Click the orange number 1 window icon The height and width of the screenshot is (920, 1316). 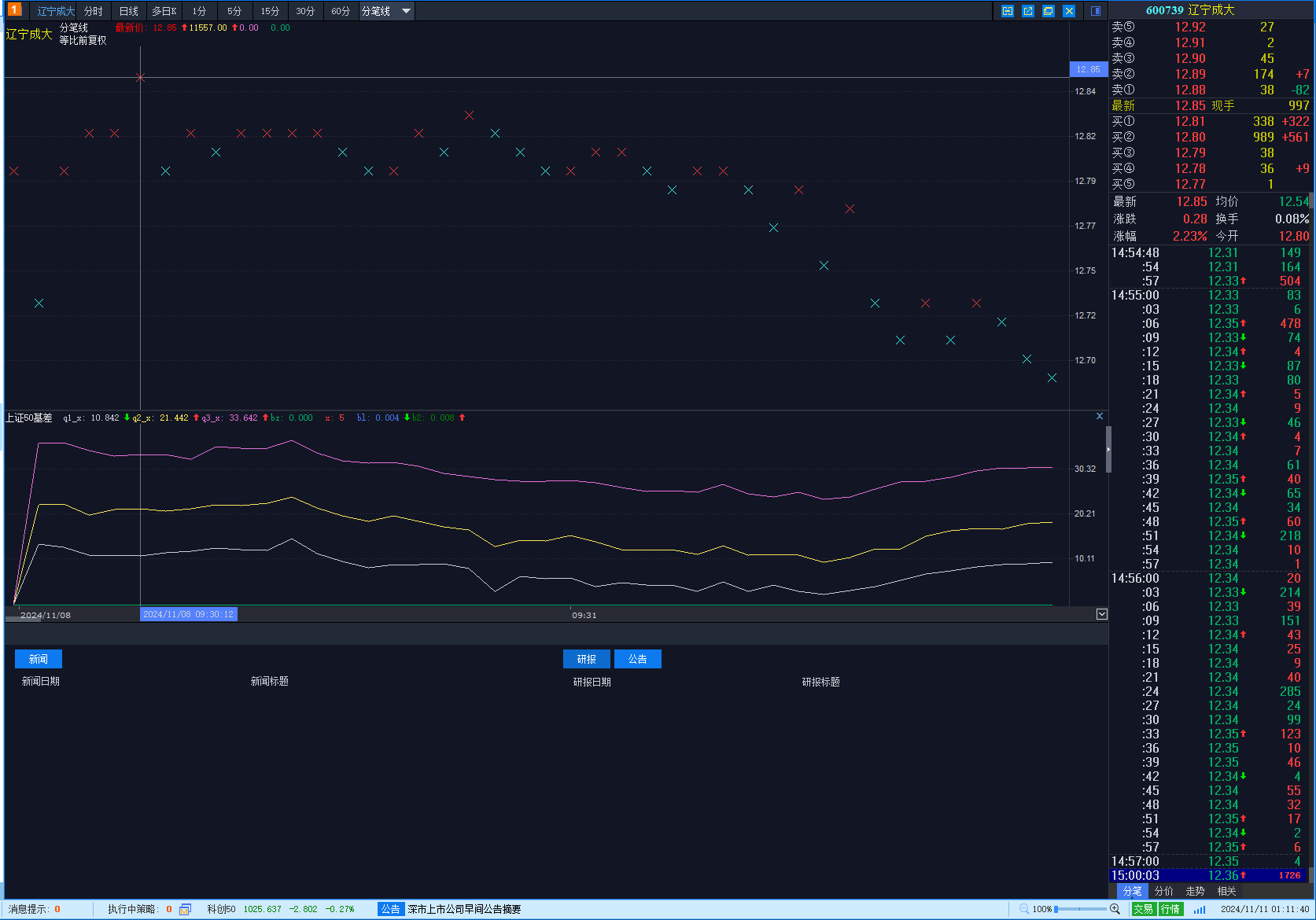pos(14,10)
